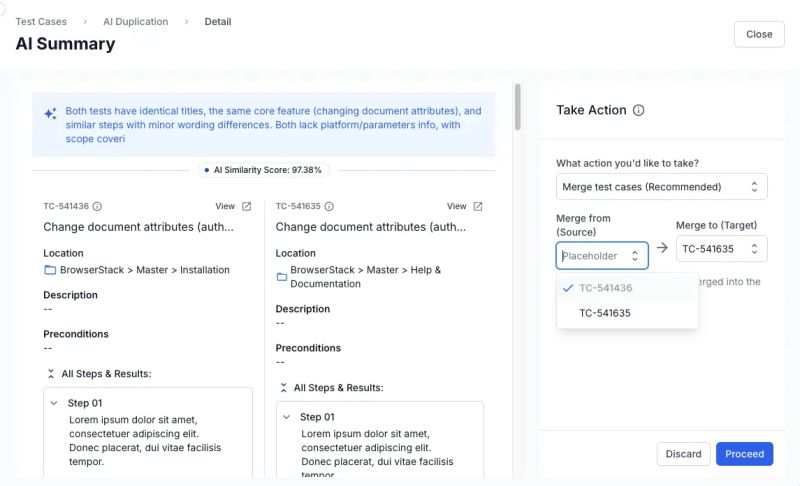This screenshot has width=800, height=486.
Task: Click the AI Similarity Score 97.38% badge
Action: point(263,170)
